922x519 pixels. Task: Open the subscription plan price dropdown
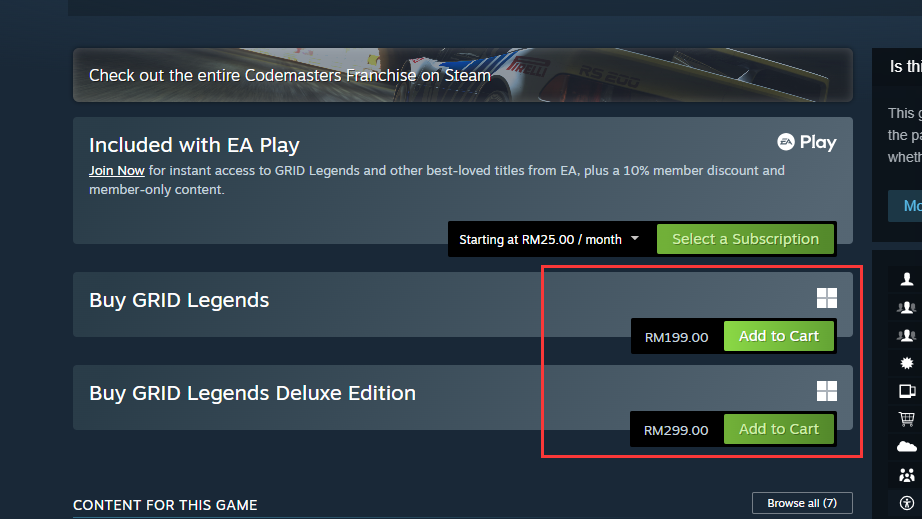[549, 239]
